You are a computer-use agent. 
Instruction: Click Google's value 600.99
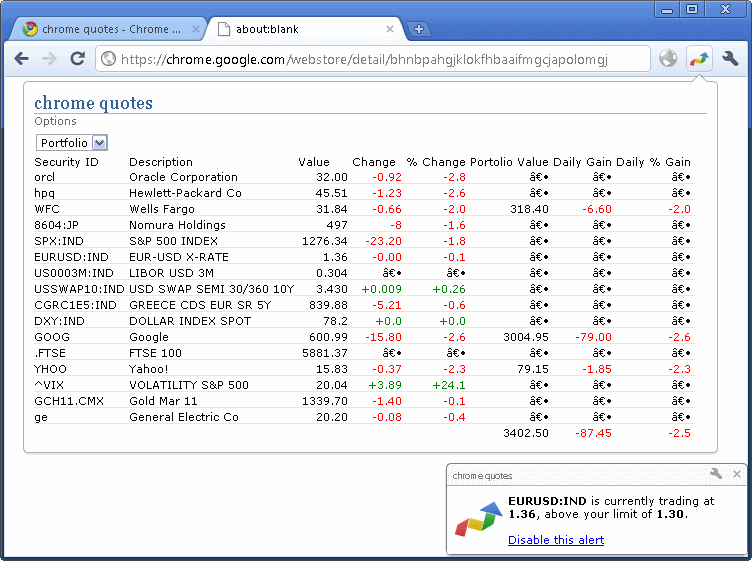328,337
